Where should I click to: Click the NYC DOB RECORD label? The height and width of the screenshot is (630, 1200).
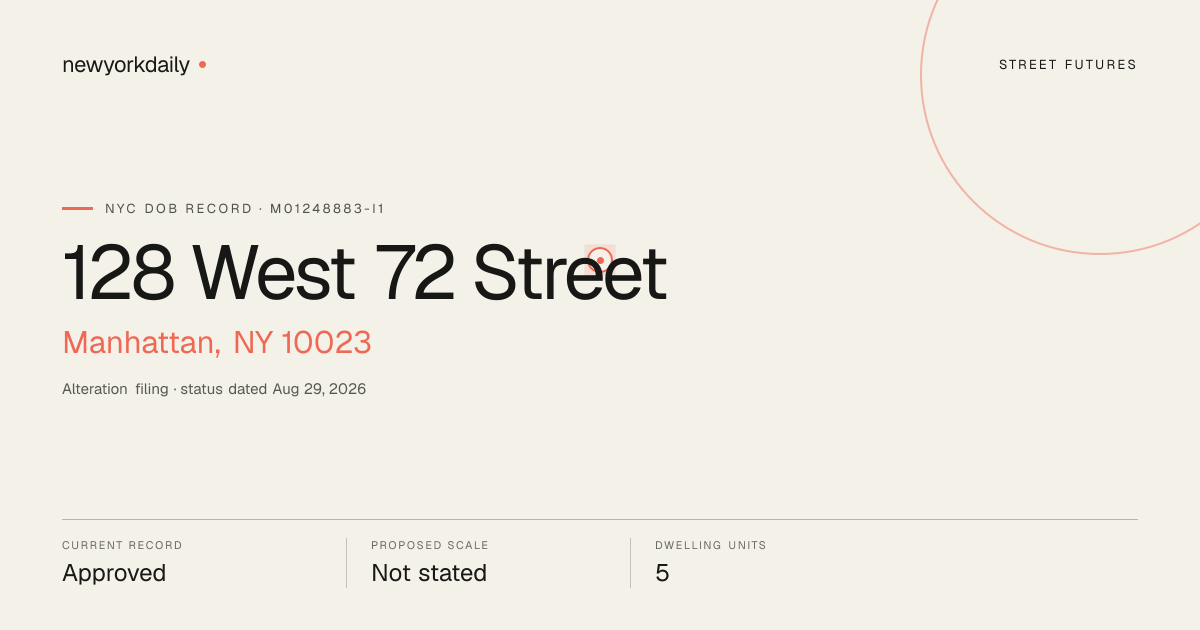coord(179,209)
